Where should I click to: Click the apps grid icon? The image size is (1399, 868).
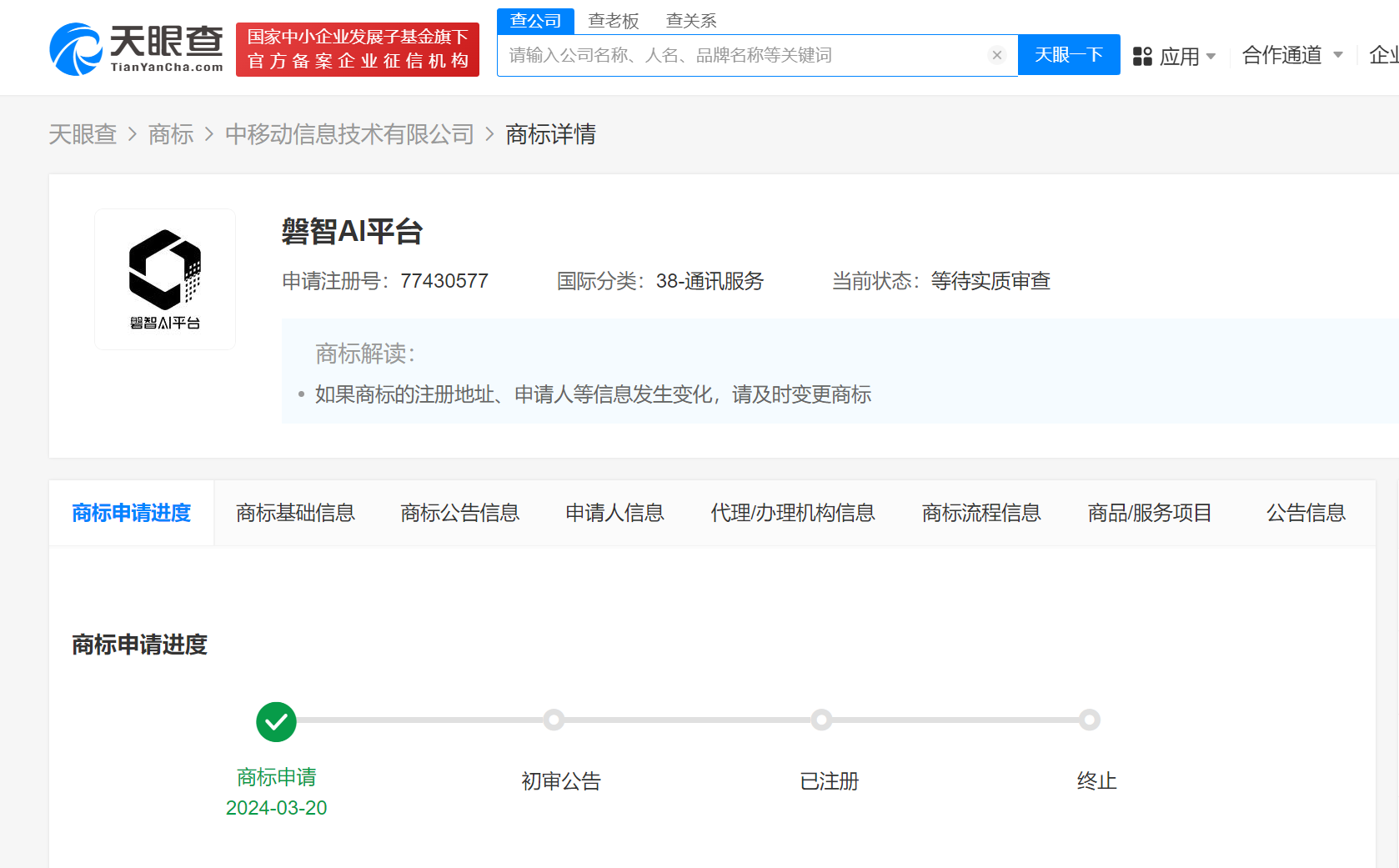tap(1142, 56)
